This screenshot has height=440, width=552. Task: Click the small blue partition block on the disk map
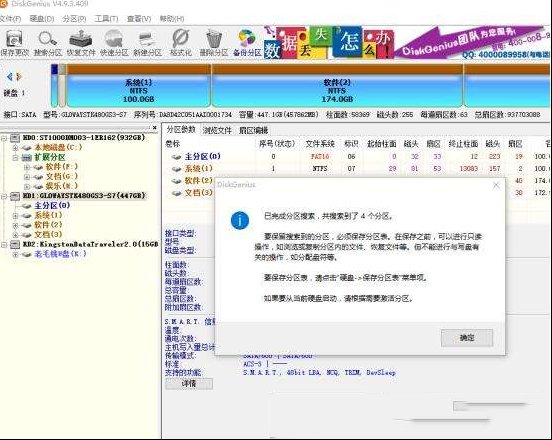coord(54,85)
